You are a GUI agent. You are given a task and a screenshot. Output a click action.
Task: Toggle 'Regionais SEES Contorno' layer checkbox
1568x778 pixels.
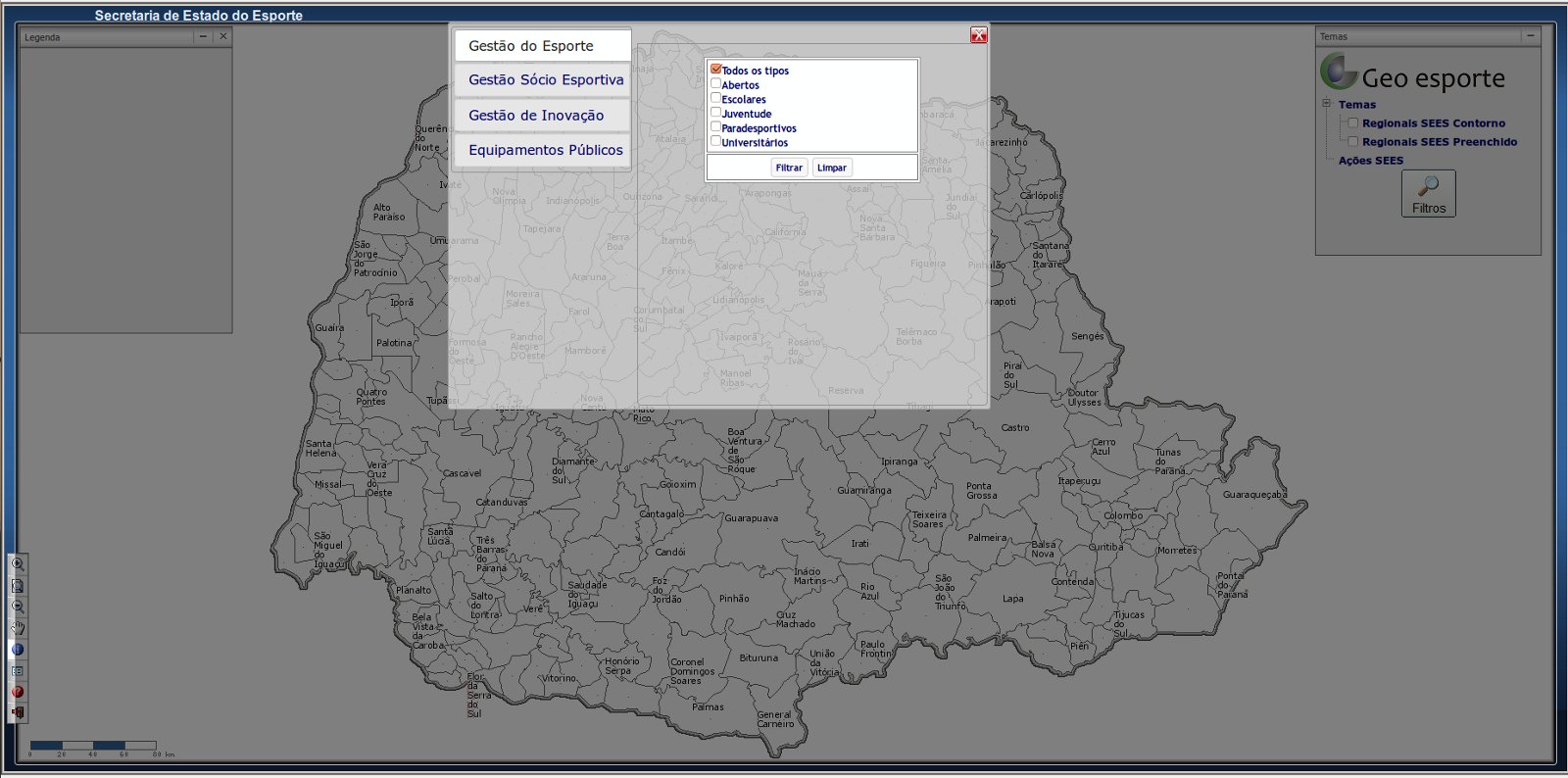[1352, 123]
